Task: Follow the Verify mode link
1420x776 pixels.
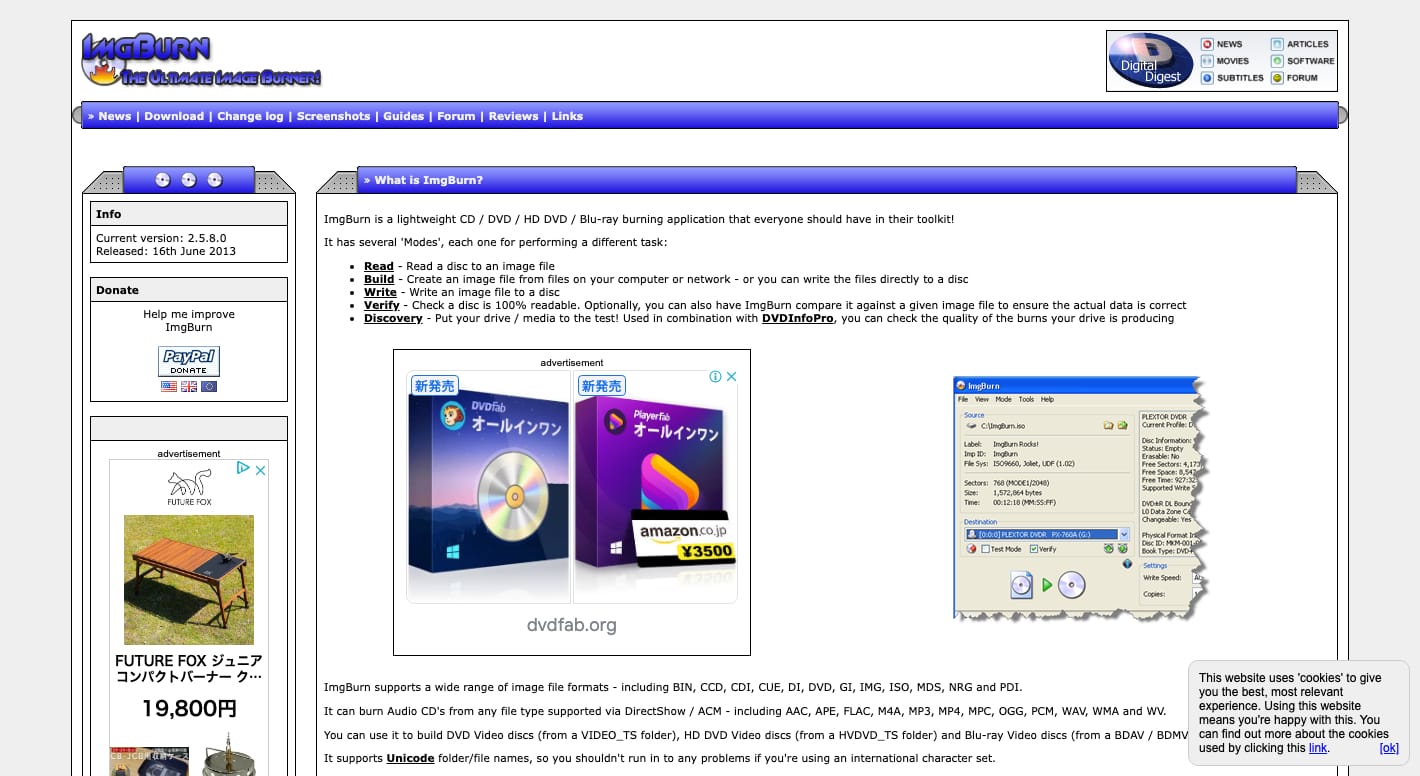Action: [x=382, y=305]
